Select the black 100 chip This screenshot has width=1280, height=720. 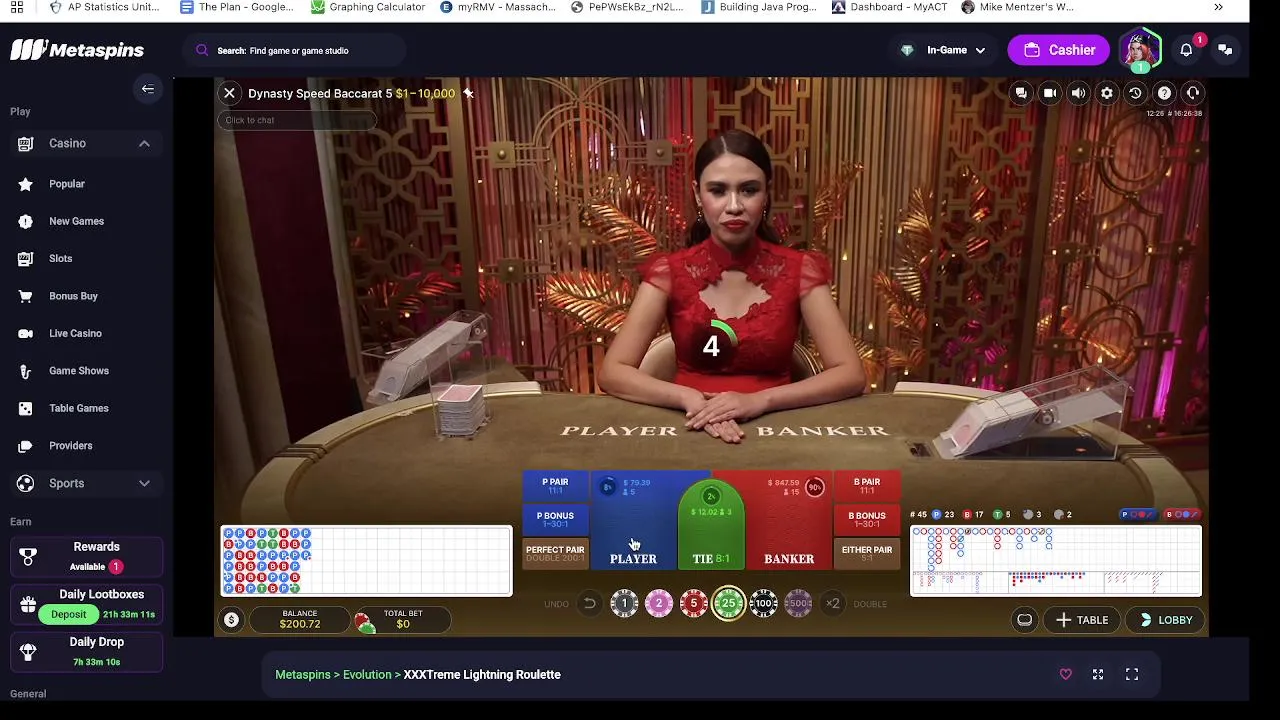(x=763, y=603)
